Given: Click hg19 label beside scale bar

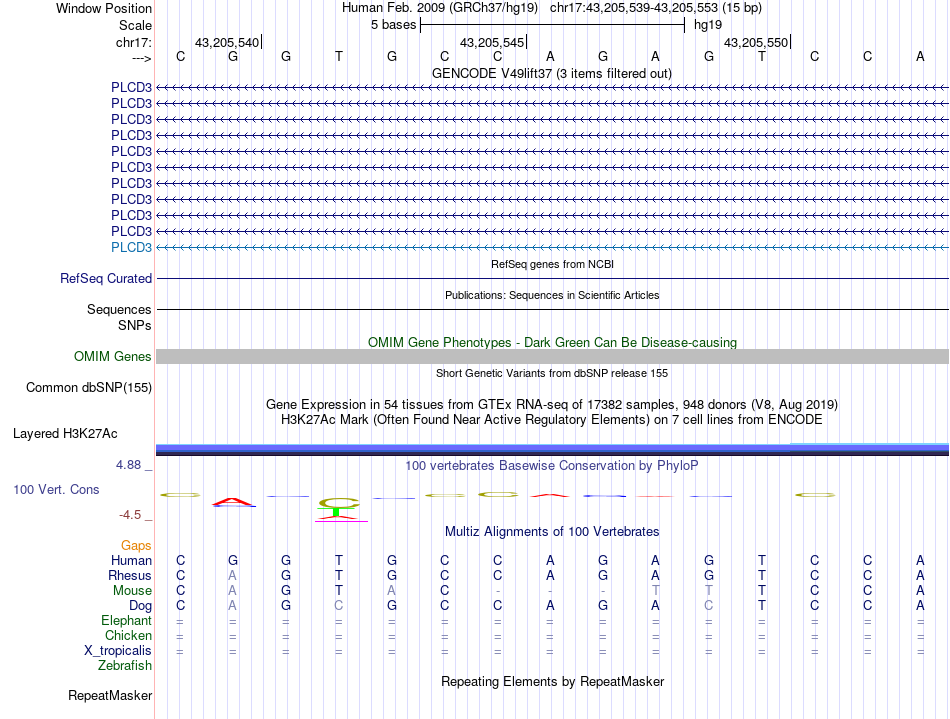Looking at the screenshot, I should (x=708, y=25).
